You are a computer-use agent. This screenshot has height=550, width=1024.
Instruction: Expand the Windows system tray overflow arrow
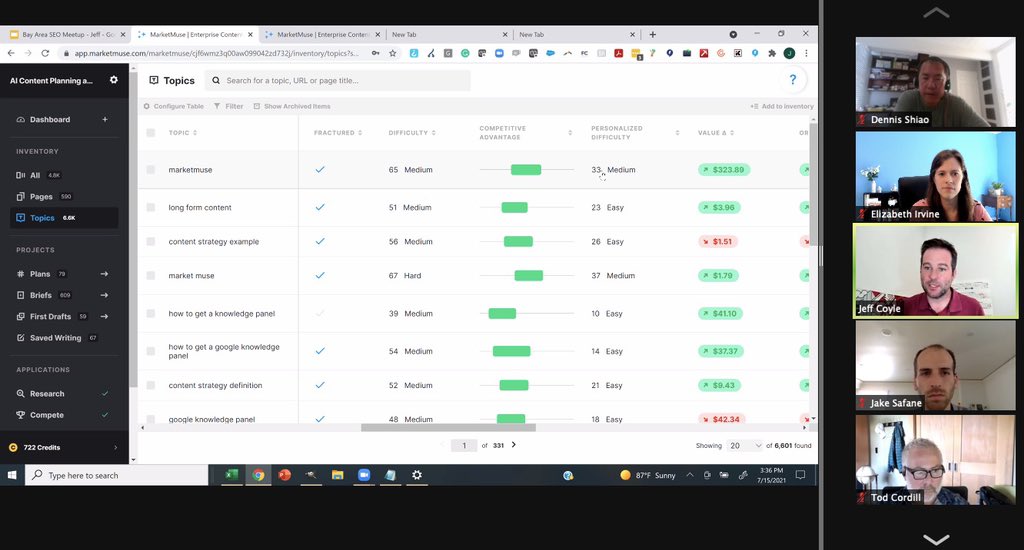tap(690, 475)
